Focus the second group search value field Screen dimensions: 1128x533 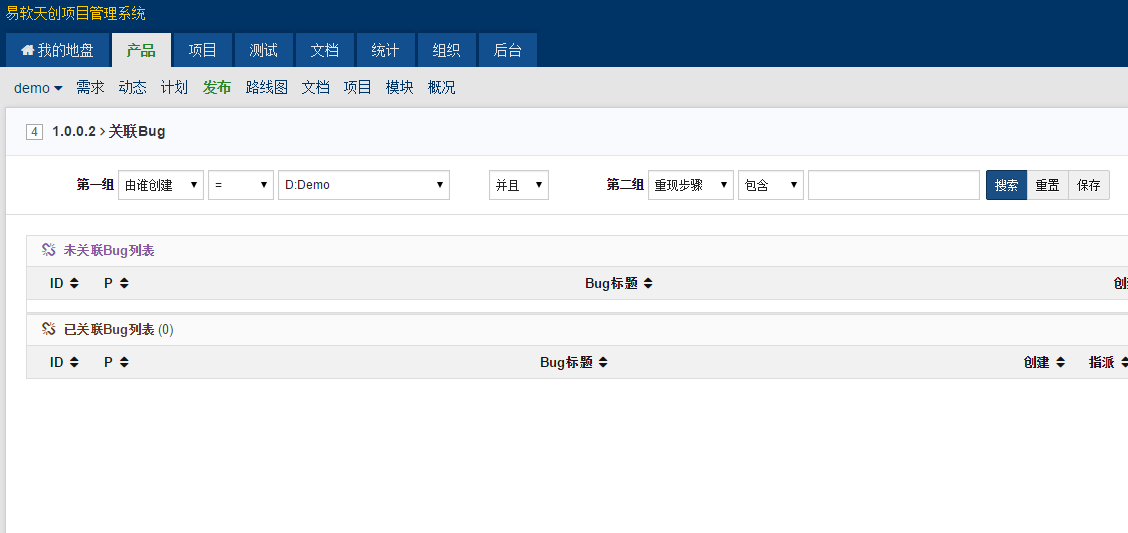point(893,185)
